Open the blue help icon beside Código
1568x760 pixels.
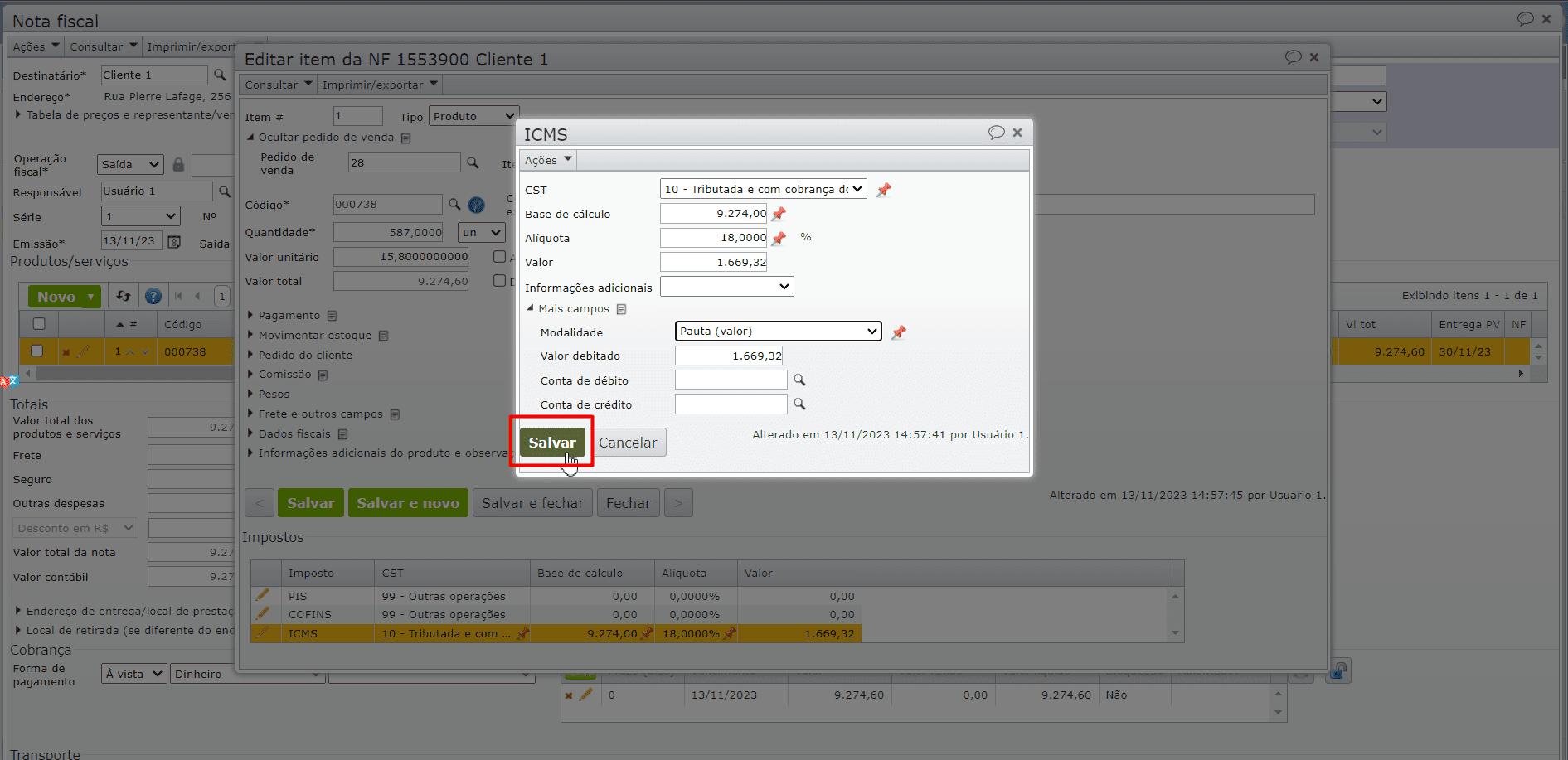point(476,205)
